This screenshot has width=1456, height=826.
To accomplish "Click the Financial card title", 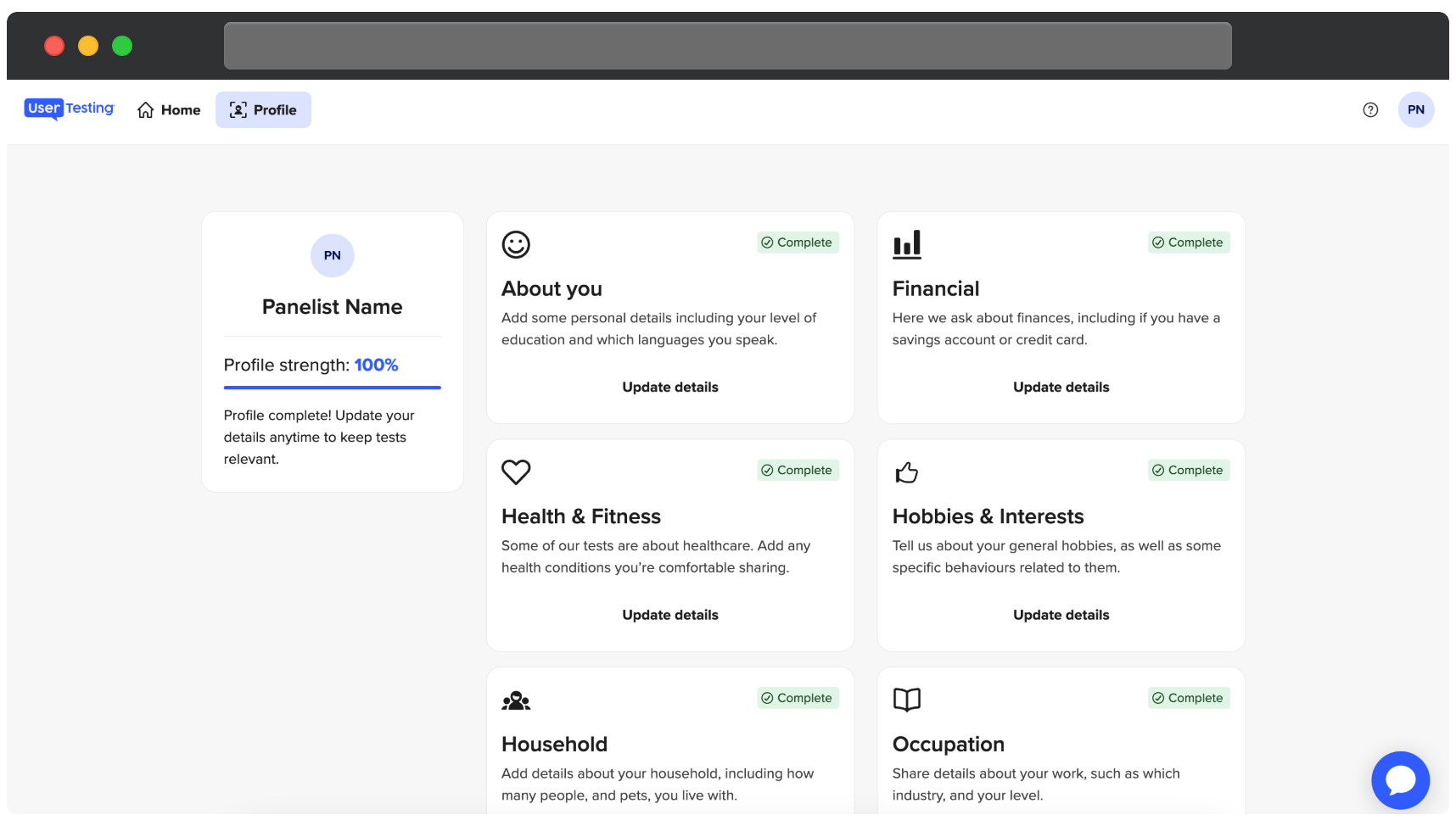I will [936, 289].
